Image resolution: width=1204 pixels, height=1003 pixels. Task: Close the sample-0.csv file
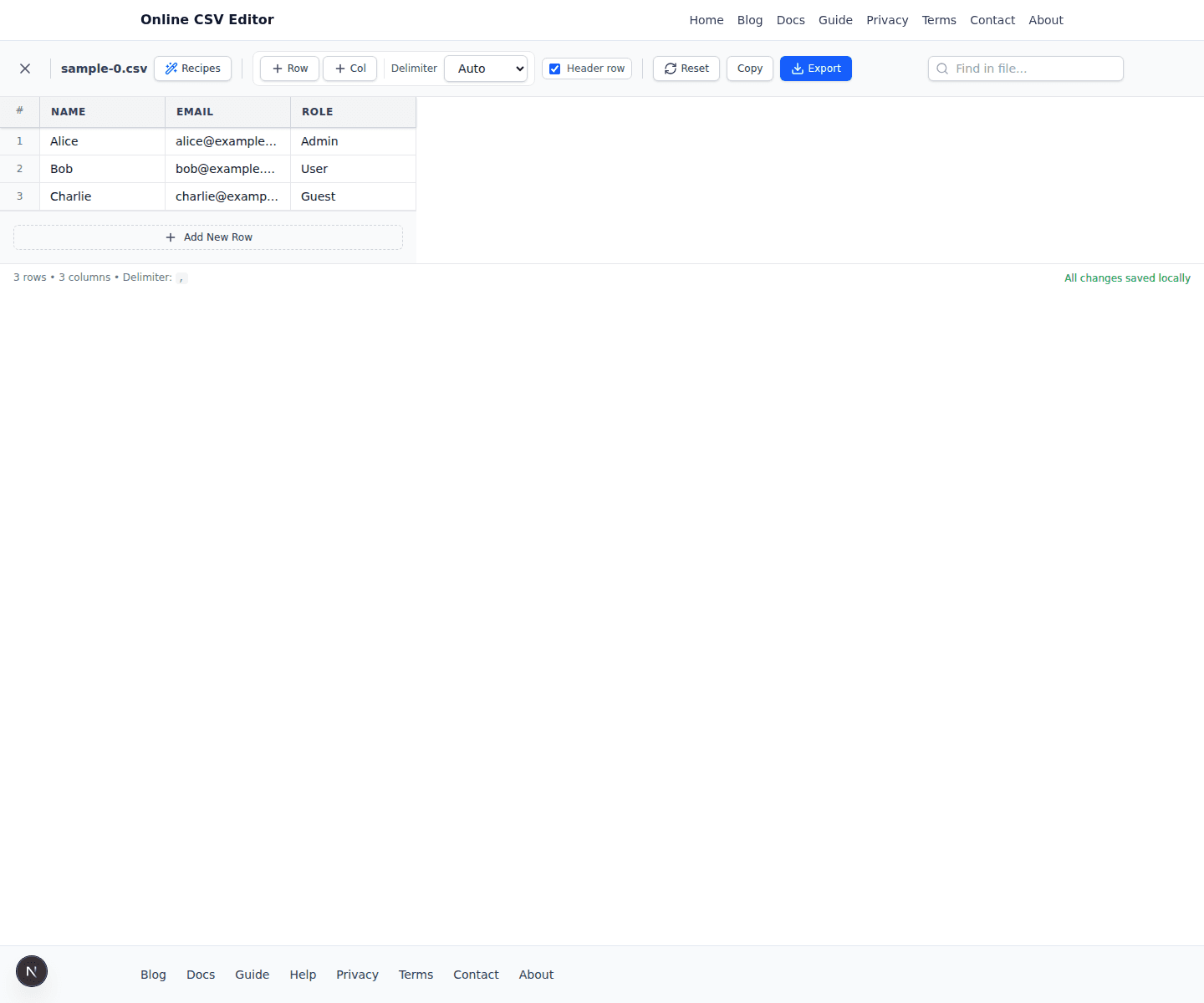(x=24, y=69)
